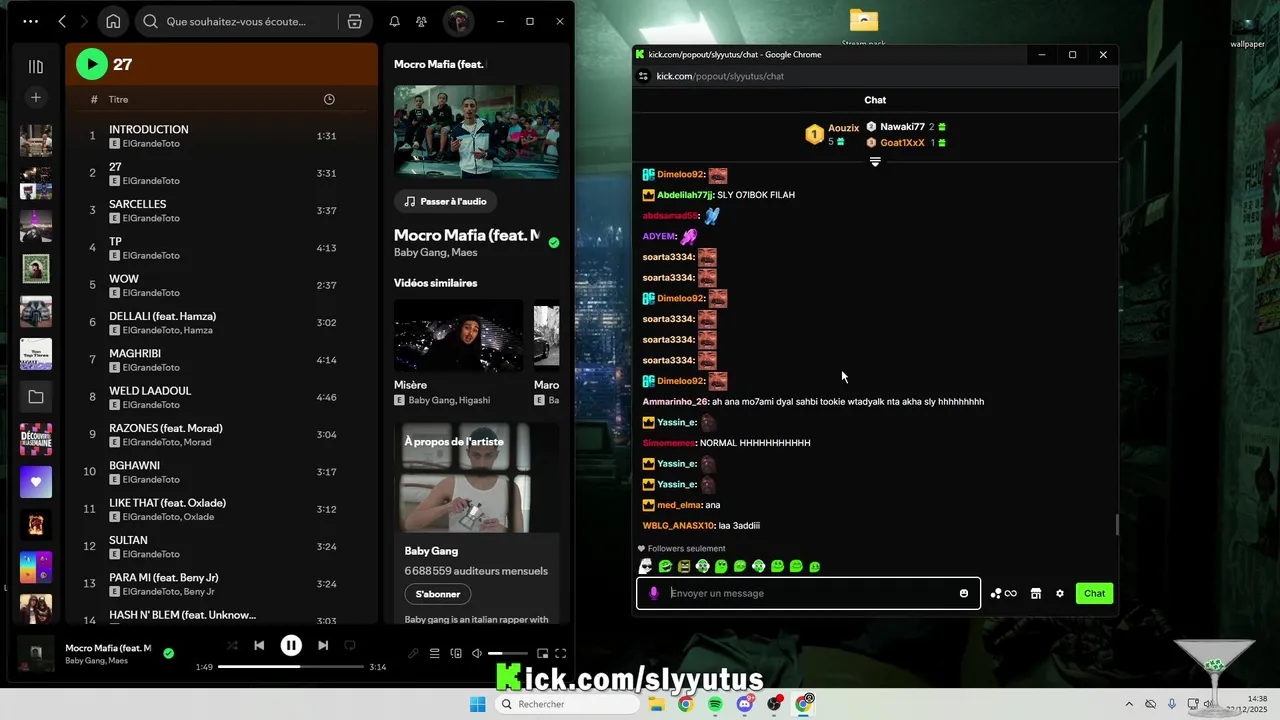Skip to previous track
1280x720 pixels.
click(x=259, y=646)
